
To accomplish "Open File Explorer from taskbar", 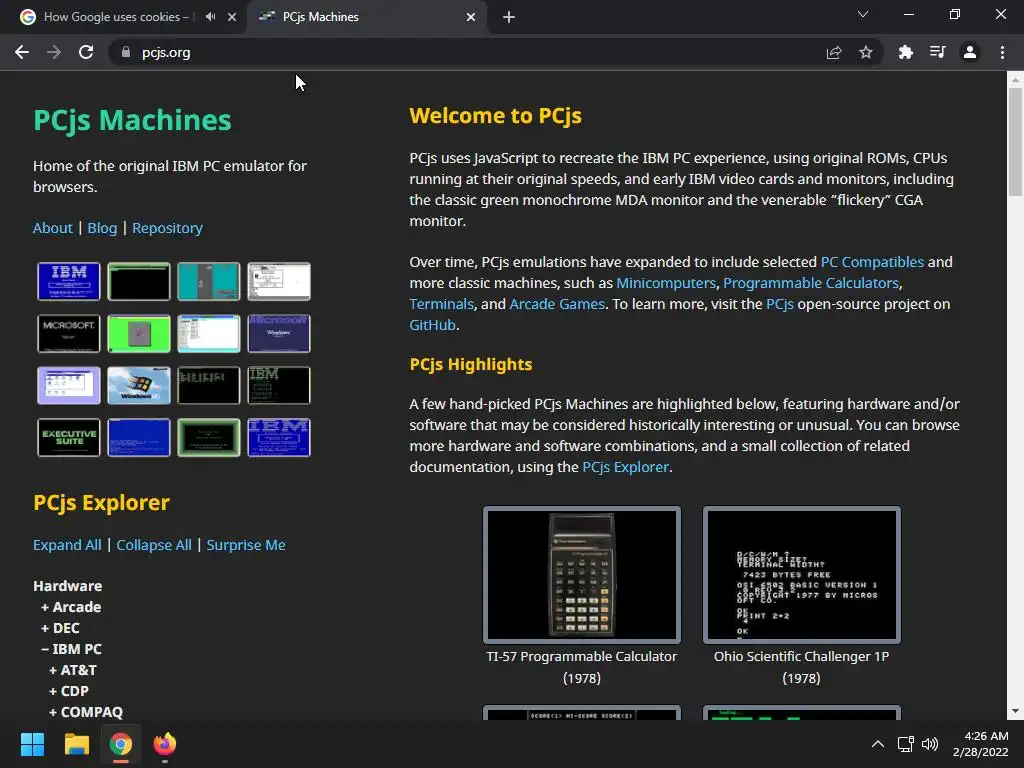I will click(76, 744).
